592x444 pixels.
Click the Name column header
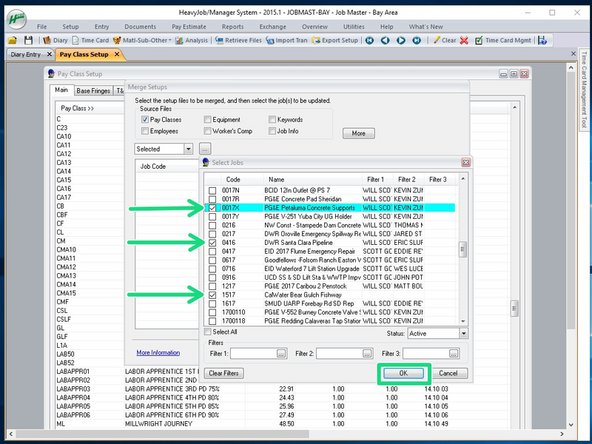click(x=276, y=179)
